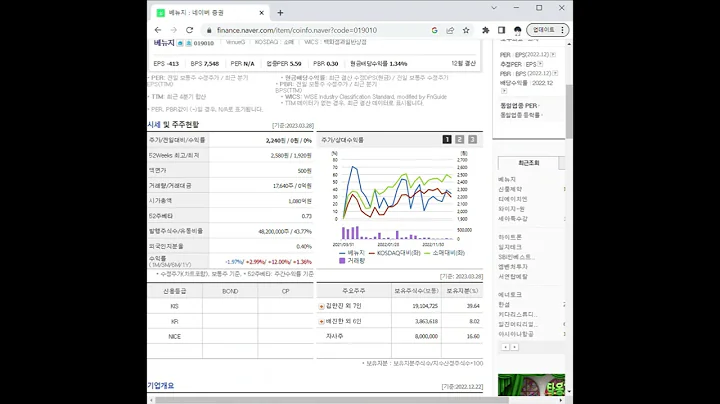Expand the PER EPS(2022.12) arrow
The width and height of the screenshot is (720, 404).
coord(553,54)
